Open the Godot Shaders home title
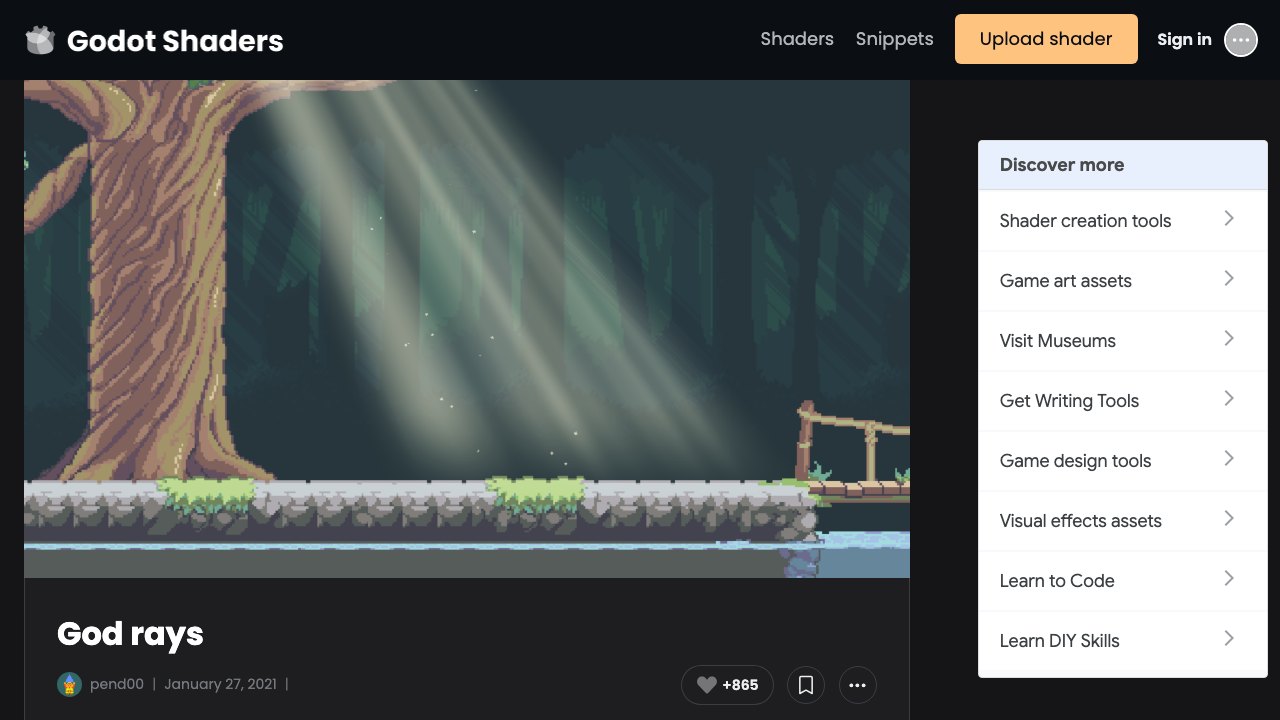This screenshot has width=1280, height=720. pyautogui.click(x=175, y=41)
